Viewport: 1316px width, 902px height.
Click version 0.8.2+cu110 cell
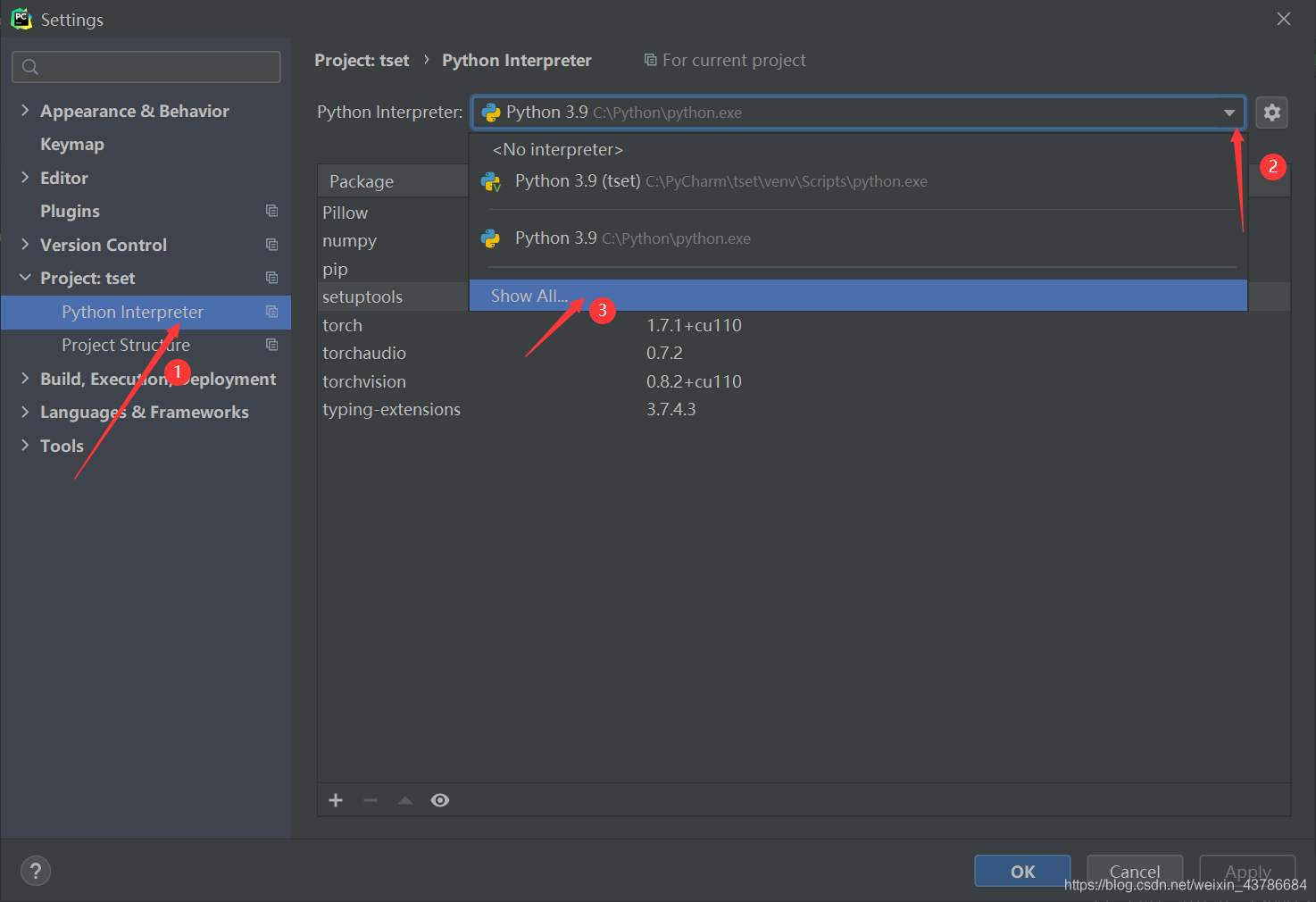click(x=694, y=381)
